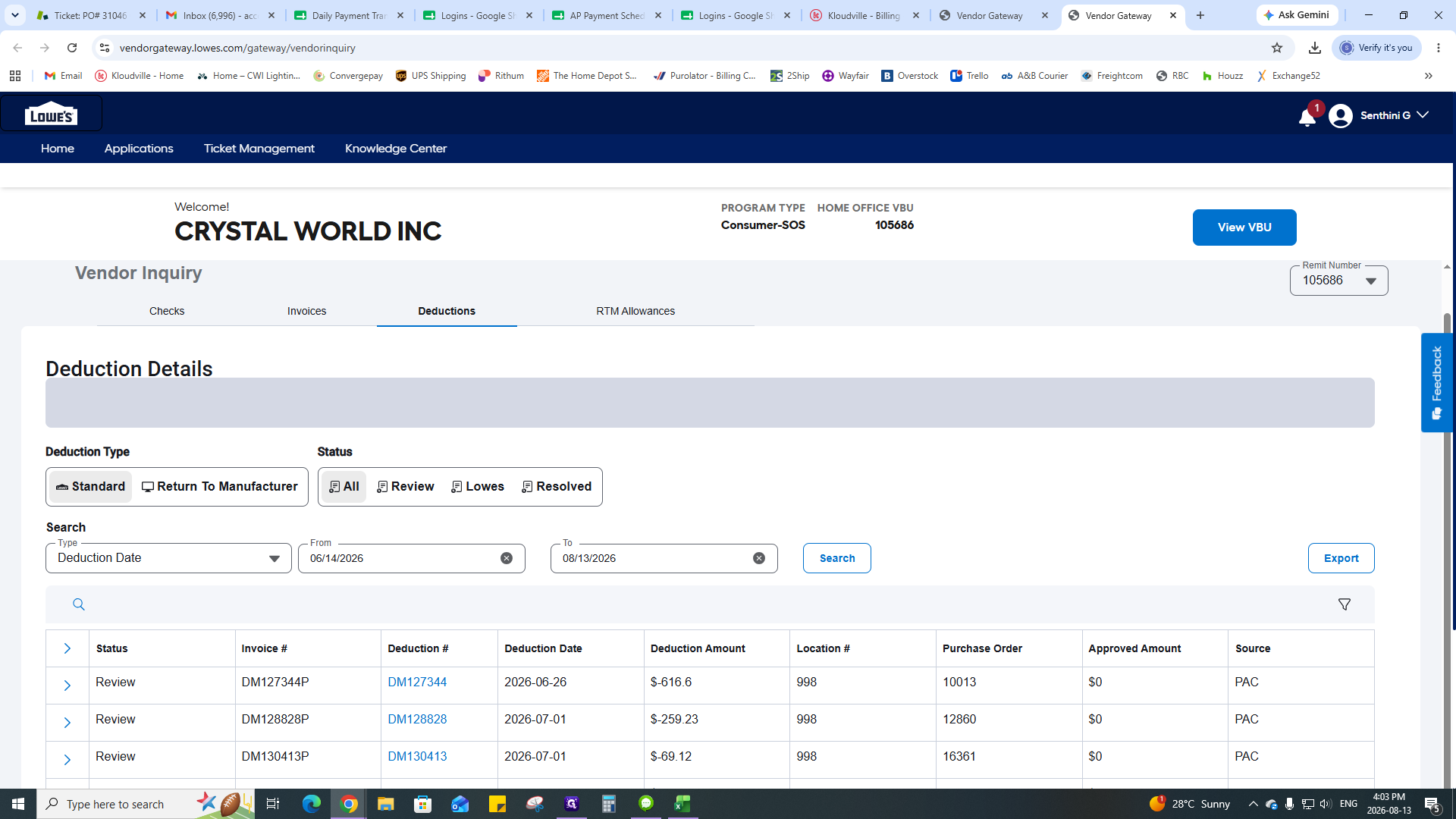The width and height of the screenshot is (1456, 819).
Task: Open Calculator from the taskbar
Action: 609,804
